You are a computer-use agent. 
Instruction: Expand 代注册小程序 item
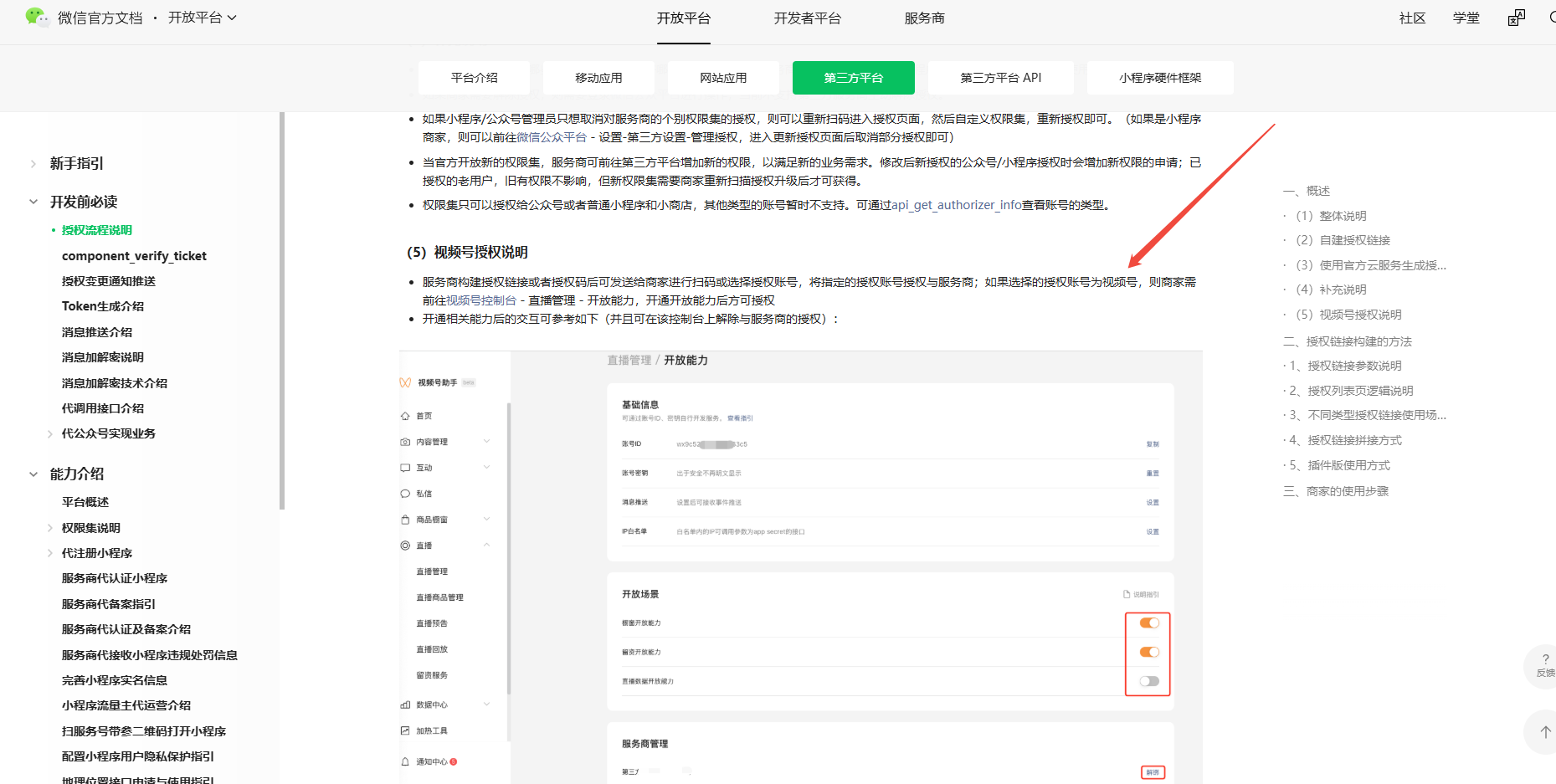click(50, 553)
